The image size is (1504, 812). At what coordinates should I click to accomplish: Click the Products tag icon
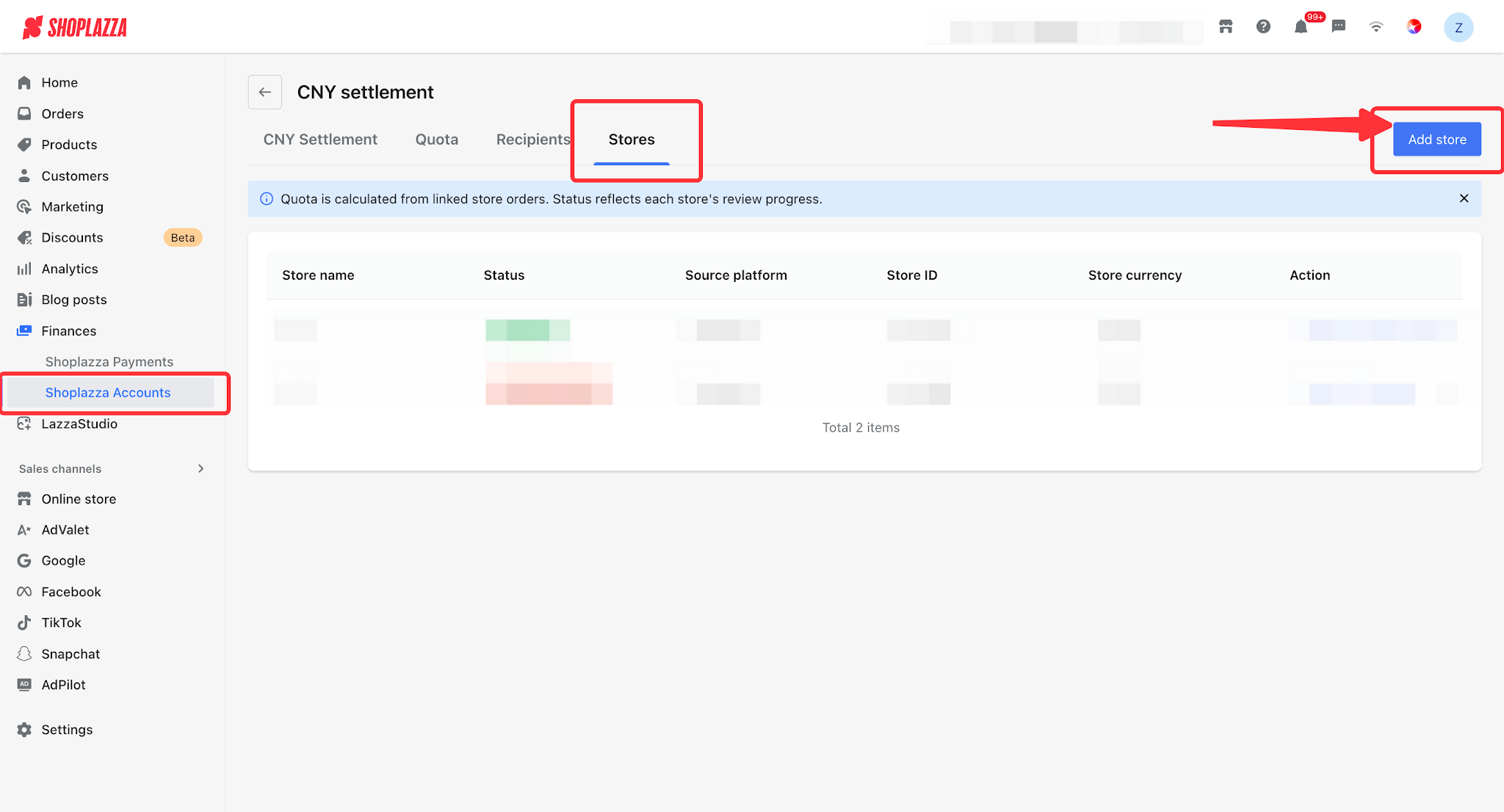(x=24, y=145)
